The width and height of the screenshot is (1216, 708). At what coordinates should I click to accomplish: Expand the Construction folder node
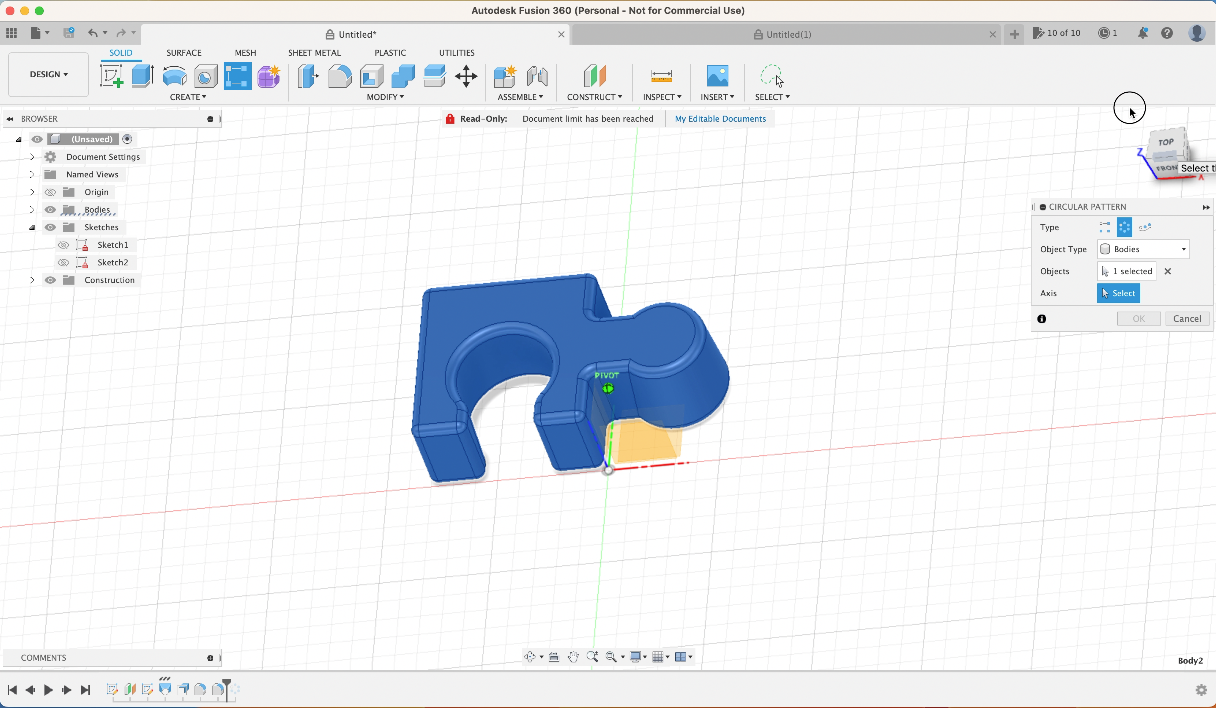pos(32,280)
